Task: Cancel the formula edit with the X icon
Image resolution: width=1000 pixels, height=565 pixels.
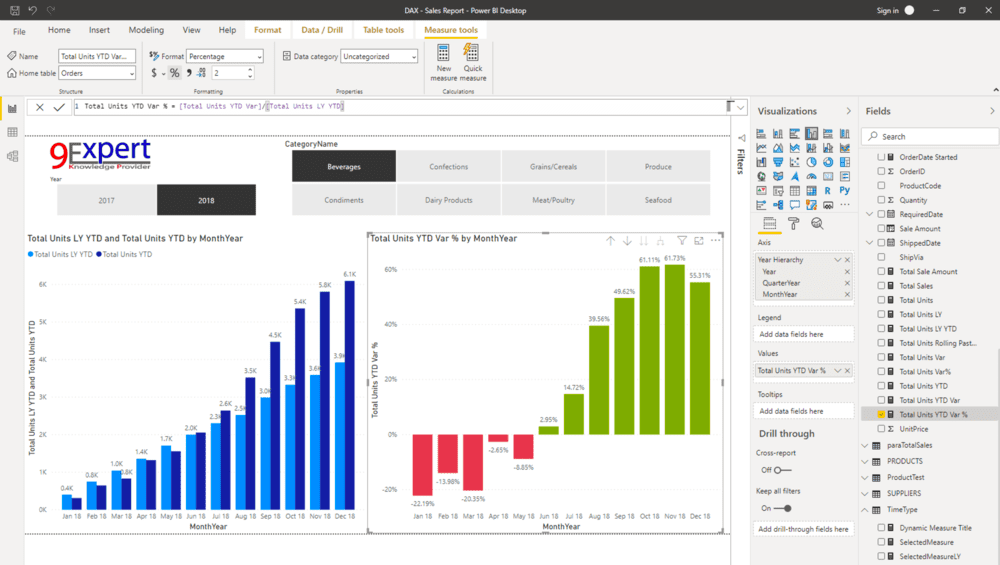Action: pyautogui.click(x=40, y=107)
